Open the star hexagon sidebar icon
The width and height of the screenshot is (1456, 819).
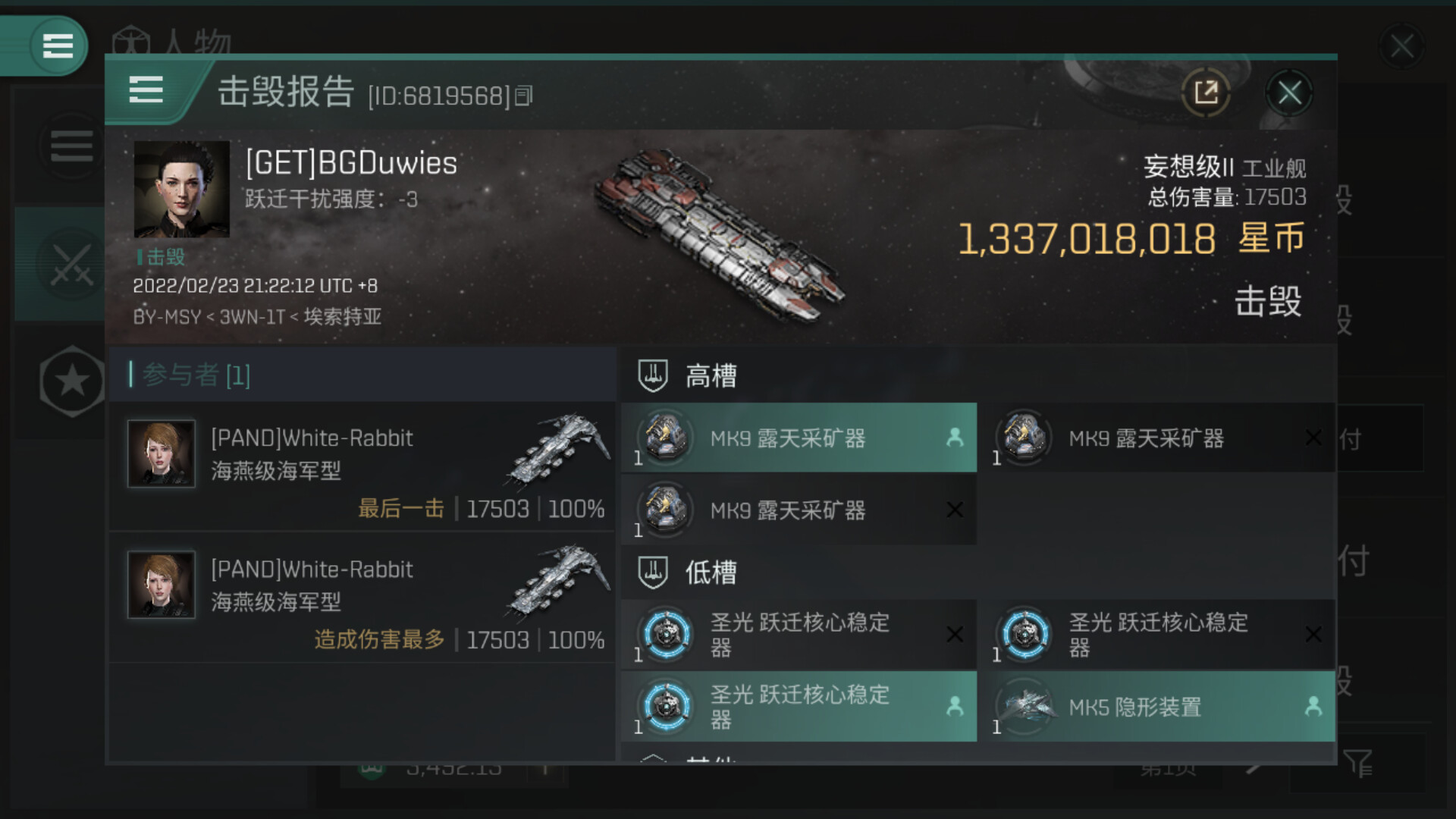(72, 381)
